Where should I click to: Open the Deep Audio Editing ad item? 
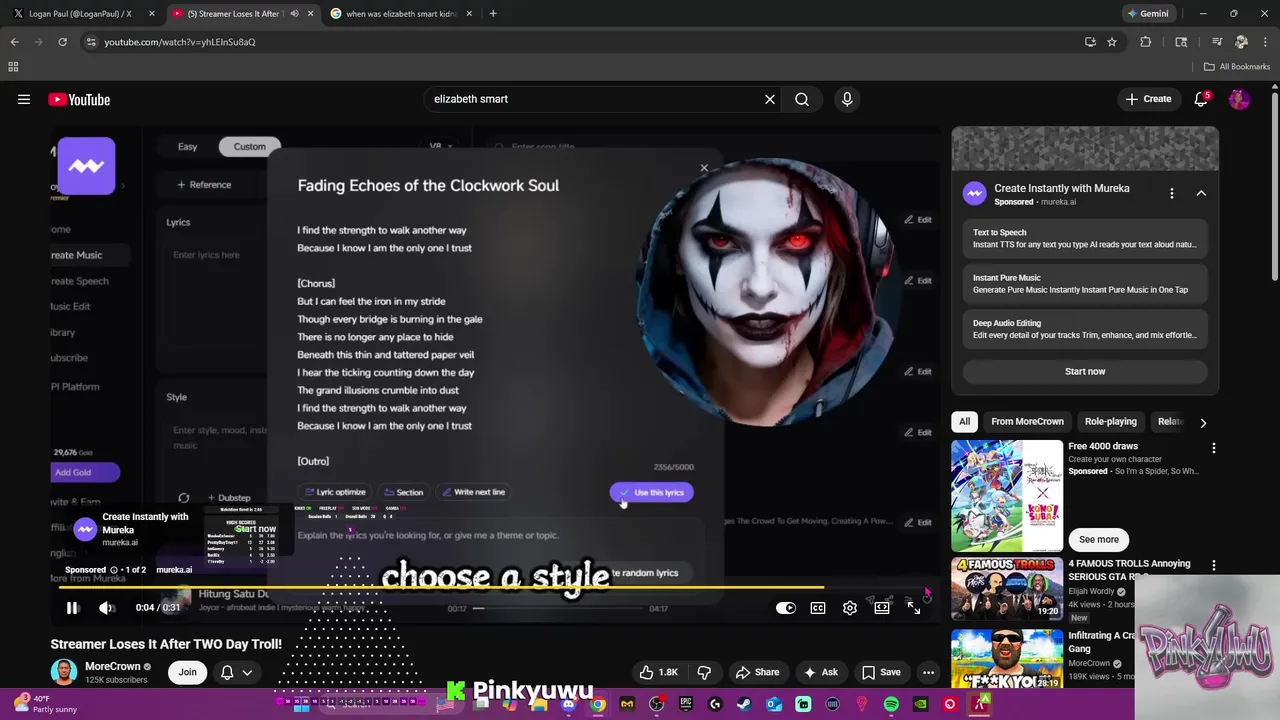[1085, 329]
